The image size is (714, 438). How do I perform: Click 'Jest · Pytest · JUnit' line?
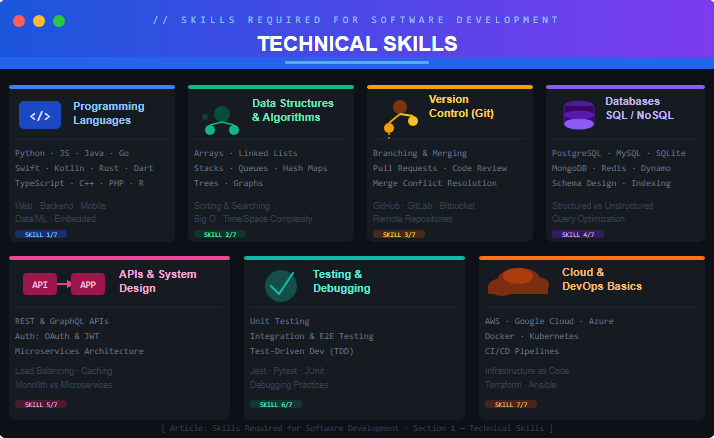tap(287, 371)
